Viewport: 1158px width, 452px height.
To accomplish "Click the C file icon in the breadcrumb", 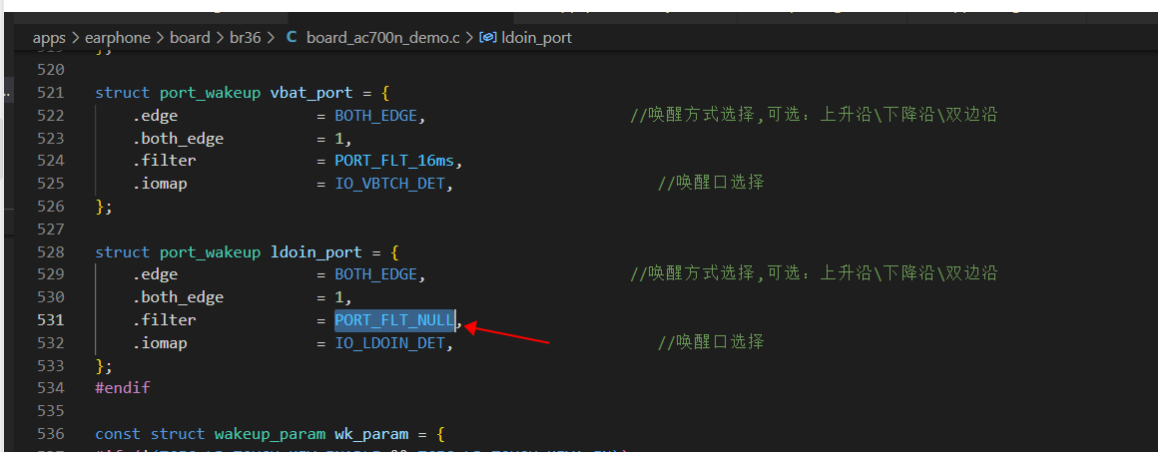I will tap(291, 37).
